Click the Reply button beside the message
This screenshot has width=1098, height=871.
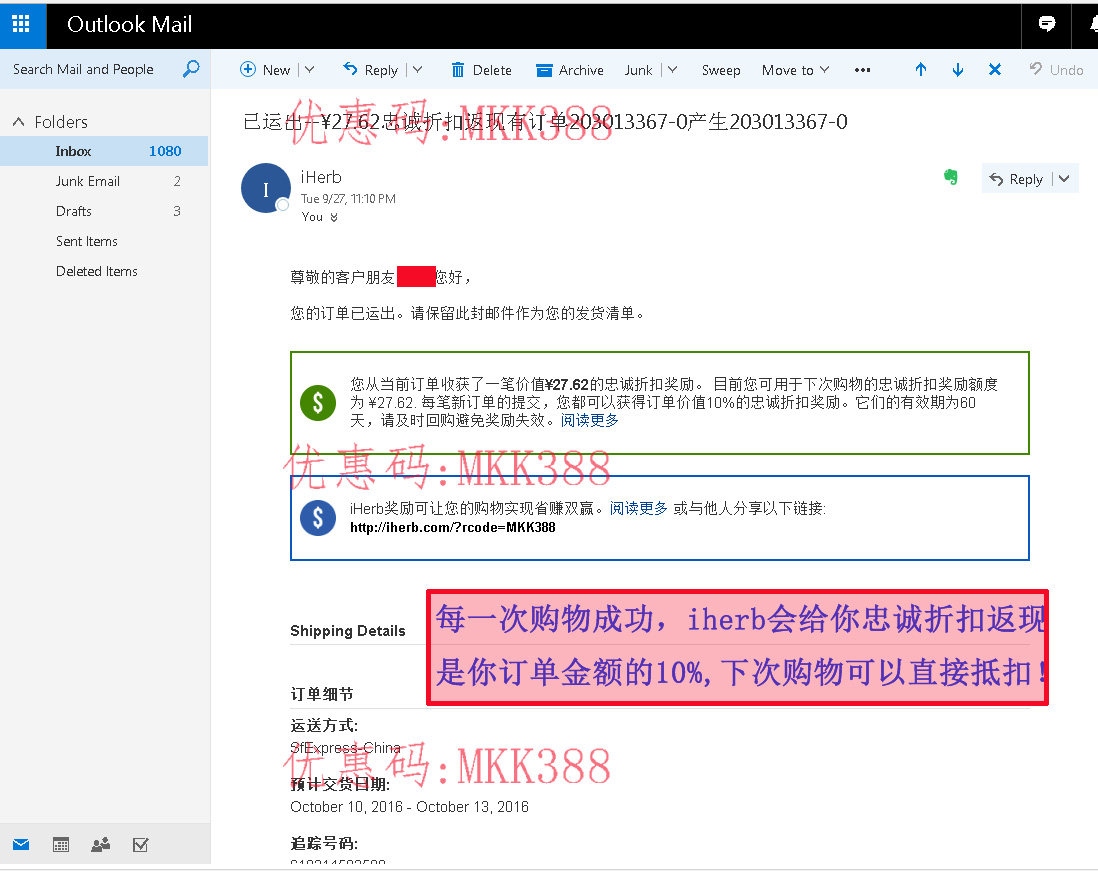[x=1017, y=179]
